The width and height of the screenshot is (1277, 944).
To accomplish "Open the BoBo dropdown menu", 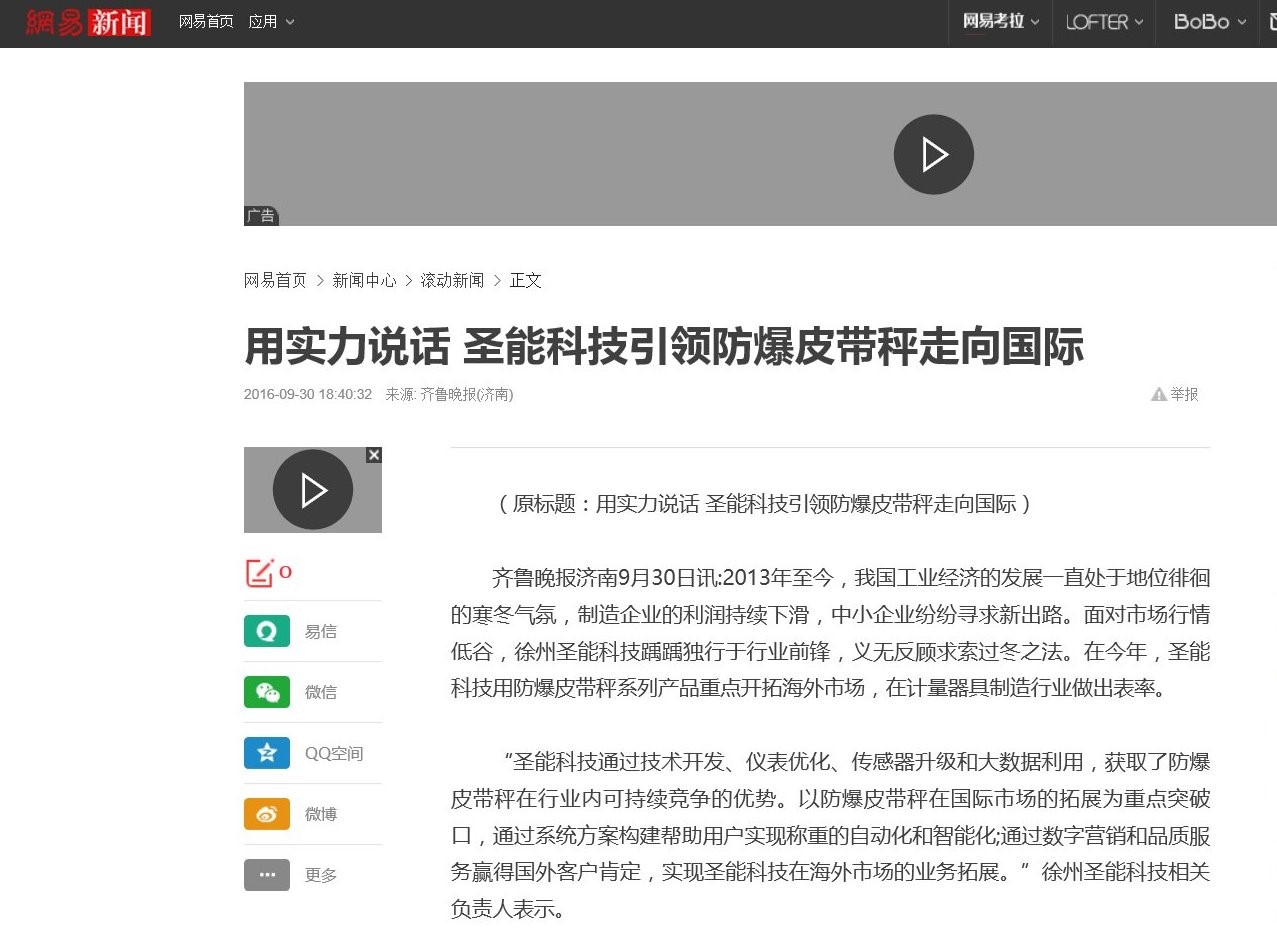I will click(1207, 21).
